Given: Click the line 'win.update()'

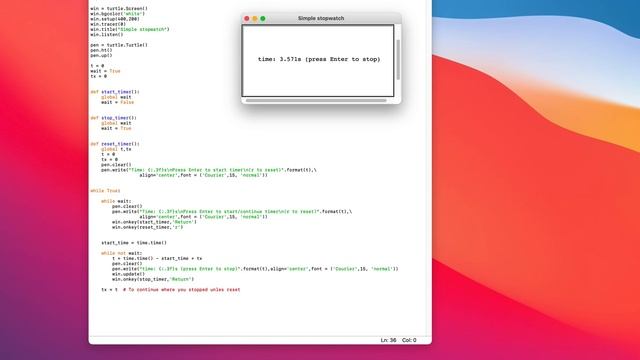Looking at the screenshot, I should coord(129,274).
